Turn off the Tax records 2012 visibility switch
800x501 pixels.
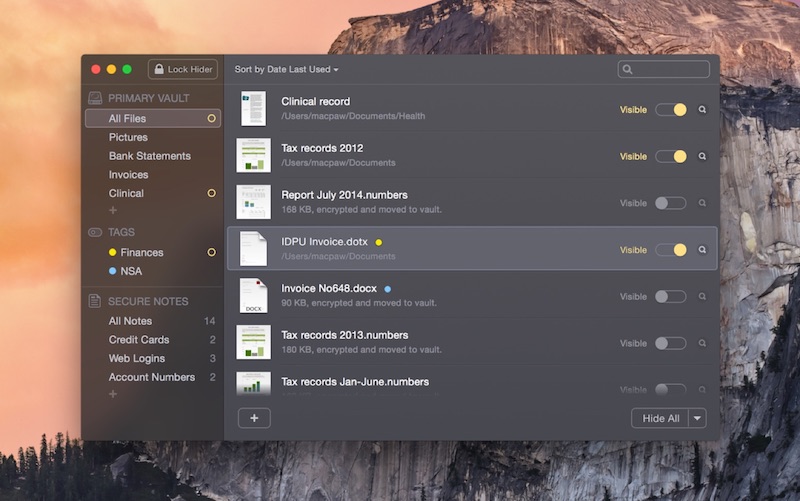pyautogui.click(x=671, y=156)
